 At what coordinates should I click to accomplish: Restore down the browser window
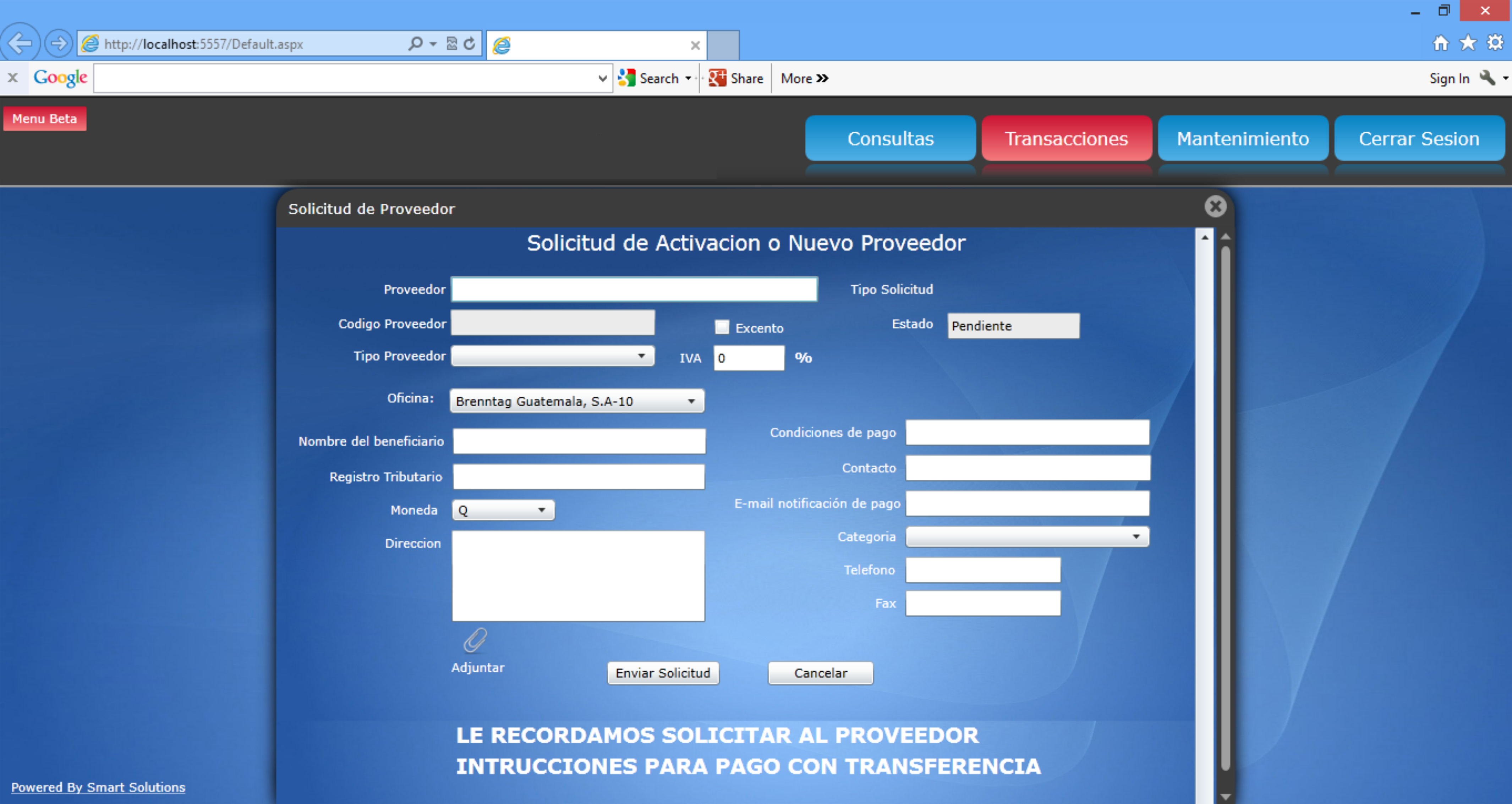coord(1444,11)
